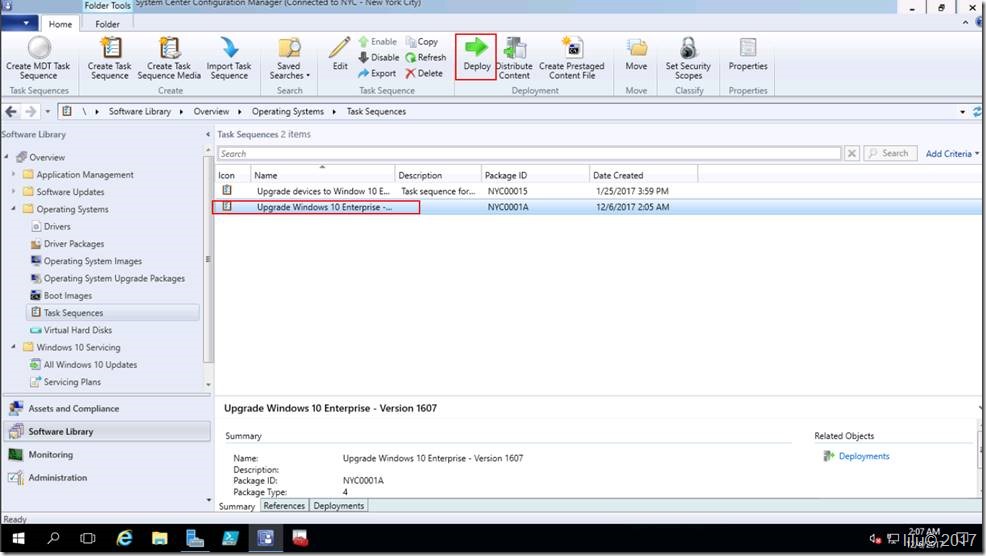Select Upgrade Windows 10 Enterprise row
This screenshot has width=986, height=556.
pos(599,207)
